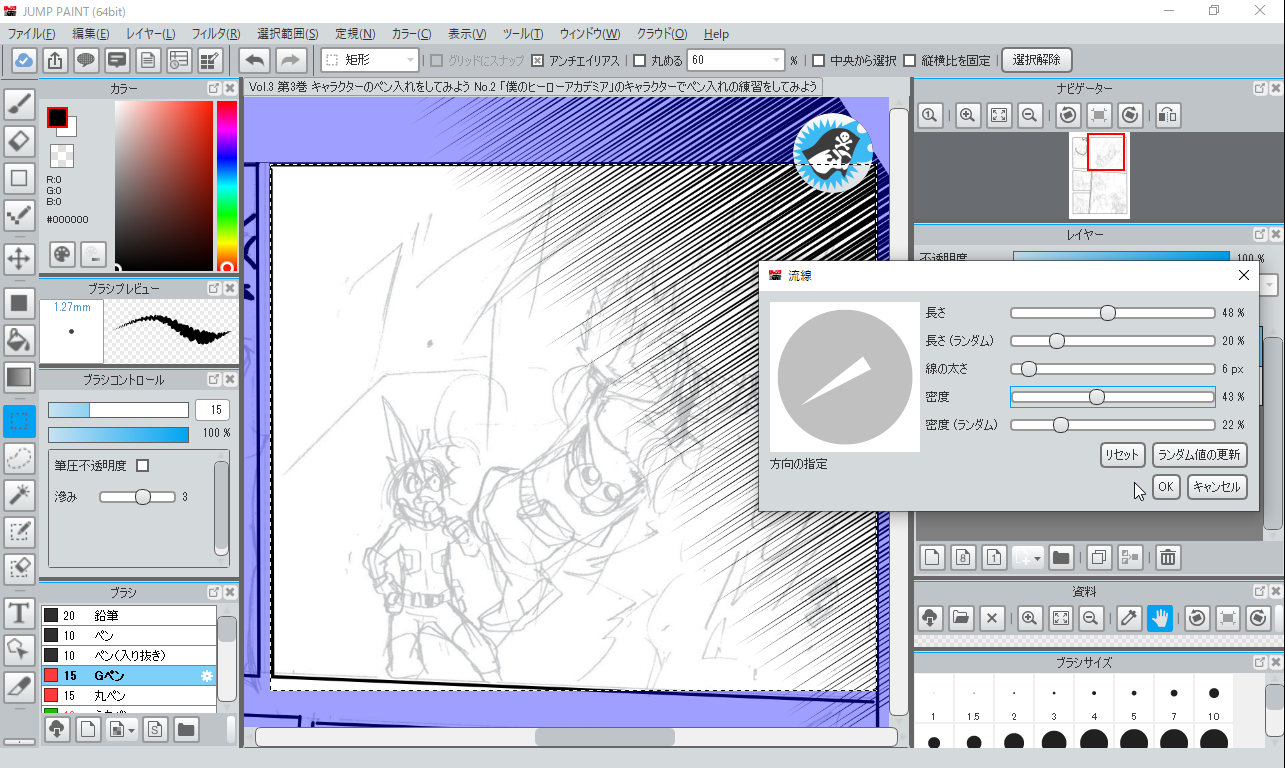This screenshot has width=1285, height=768.
Task: Enable the 中央から選択 checkbox
Action: [x=819, y=60]
